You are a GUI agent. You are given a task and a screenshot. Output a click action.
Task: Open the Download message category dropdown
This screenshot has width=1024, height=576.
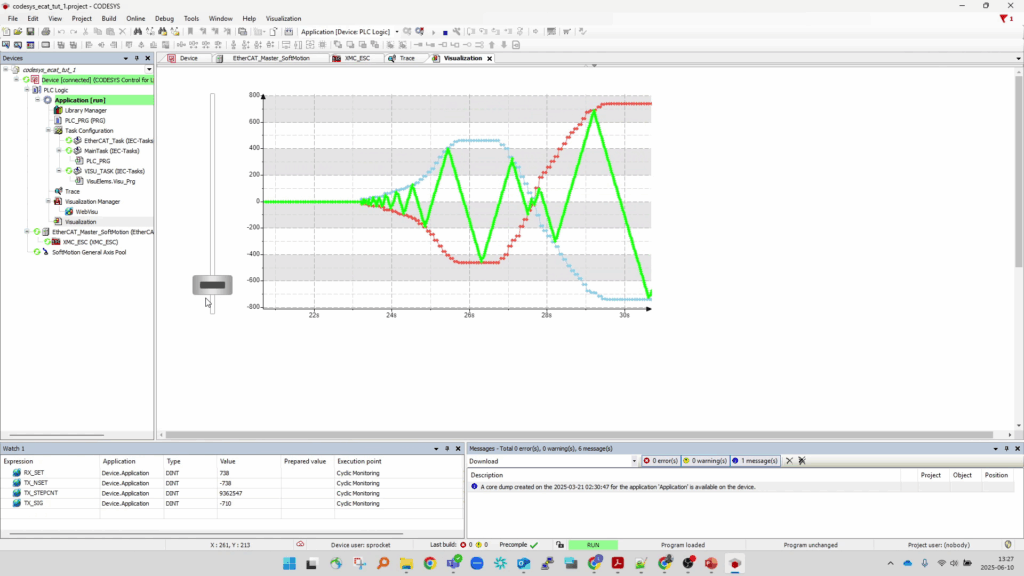click(633, 461)
